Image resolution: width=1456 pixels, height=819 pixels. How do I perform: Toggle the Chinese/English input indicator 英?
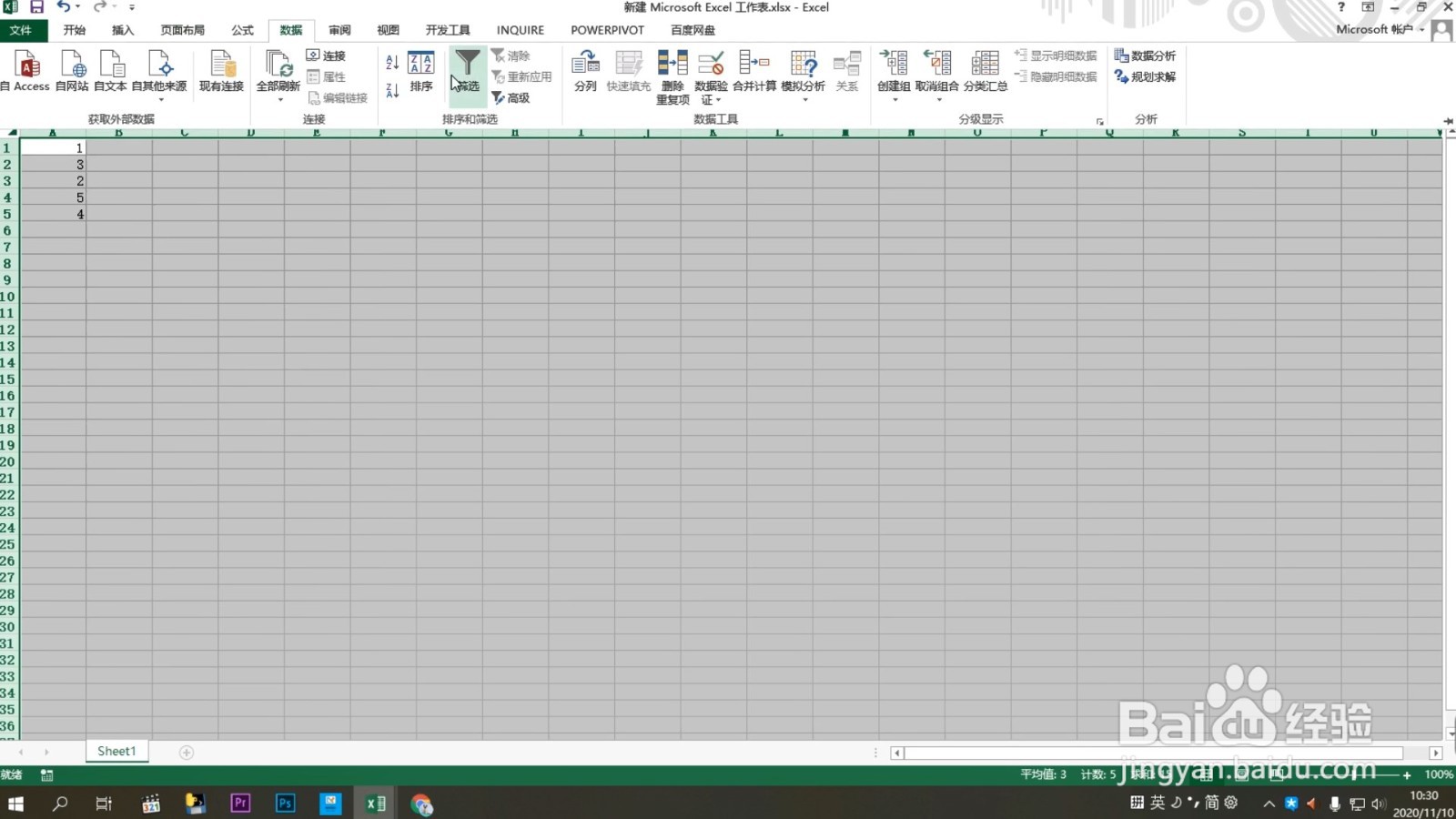click(x=1158, y=804)
